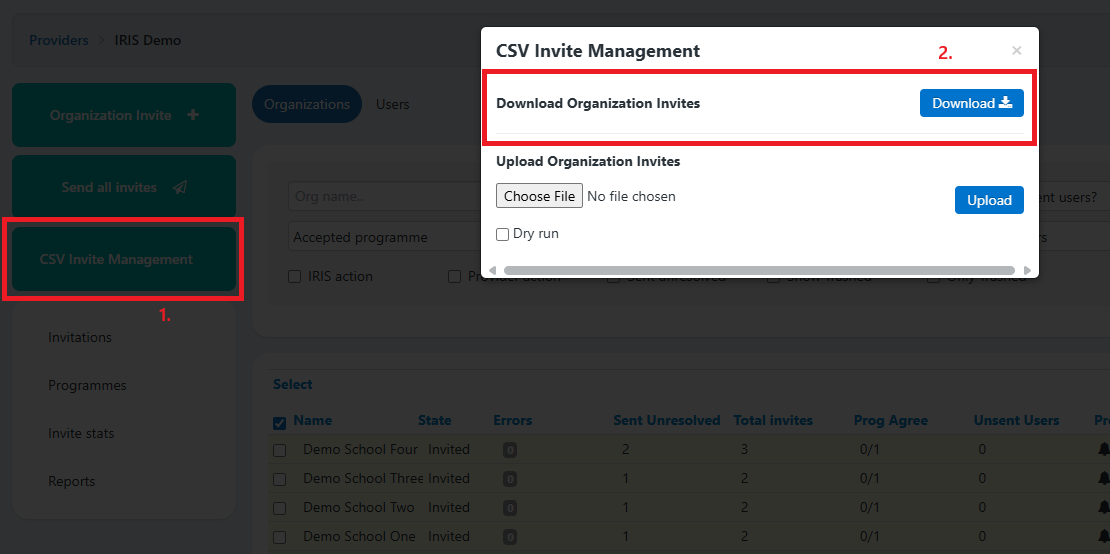Click the Upload button in the dialog
Screen dimensions: 1110x554
coord(989,200)
